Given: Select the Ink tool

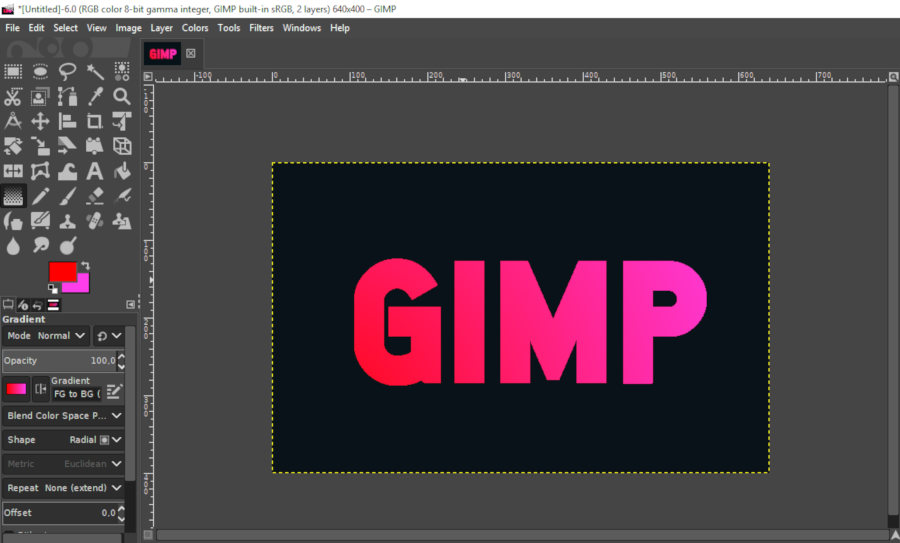Looking at the screenshot, I should point(13,221).
